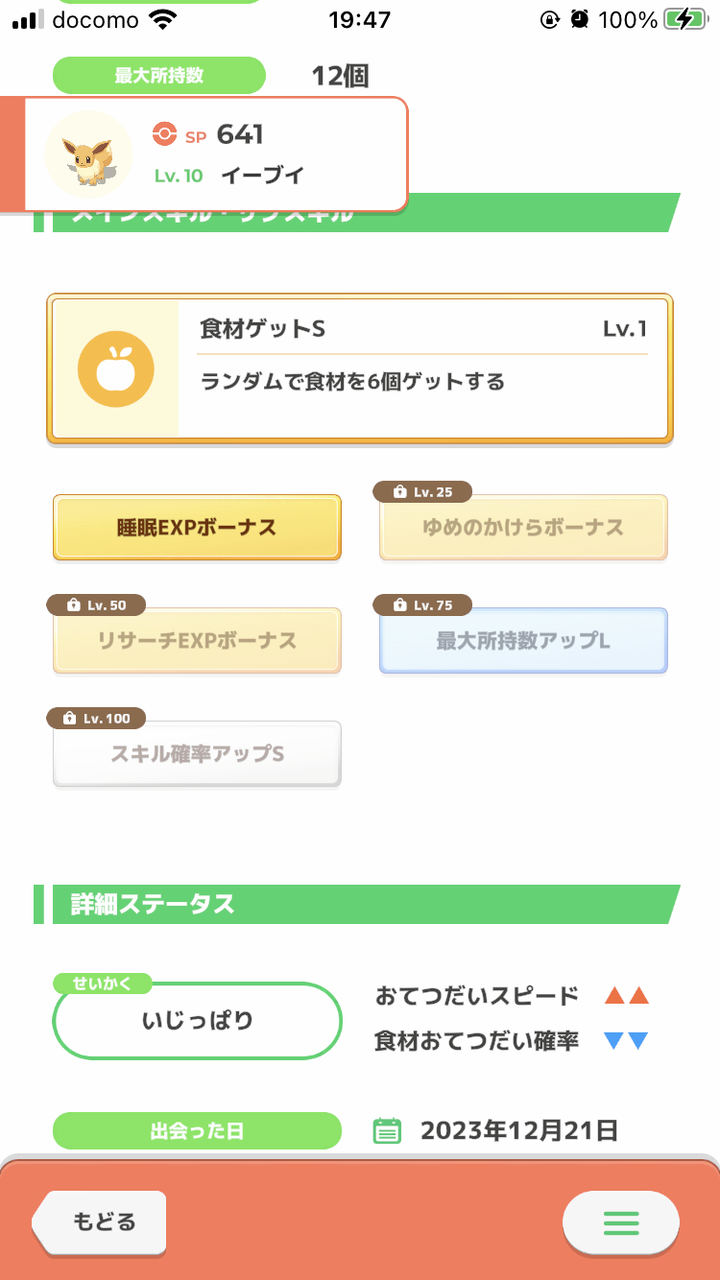Tap the 最大所持数 green label
This screenshot has width=720, height=1280.
159,75
